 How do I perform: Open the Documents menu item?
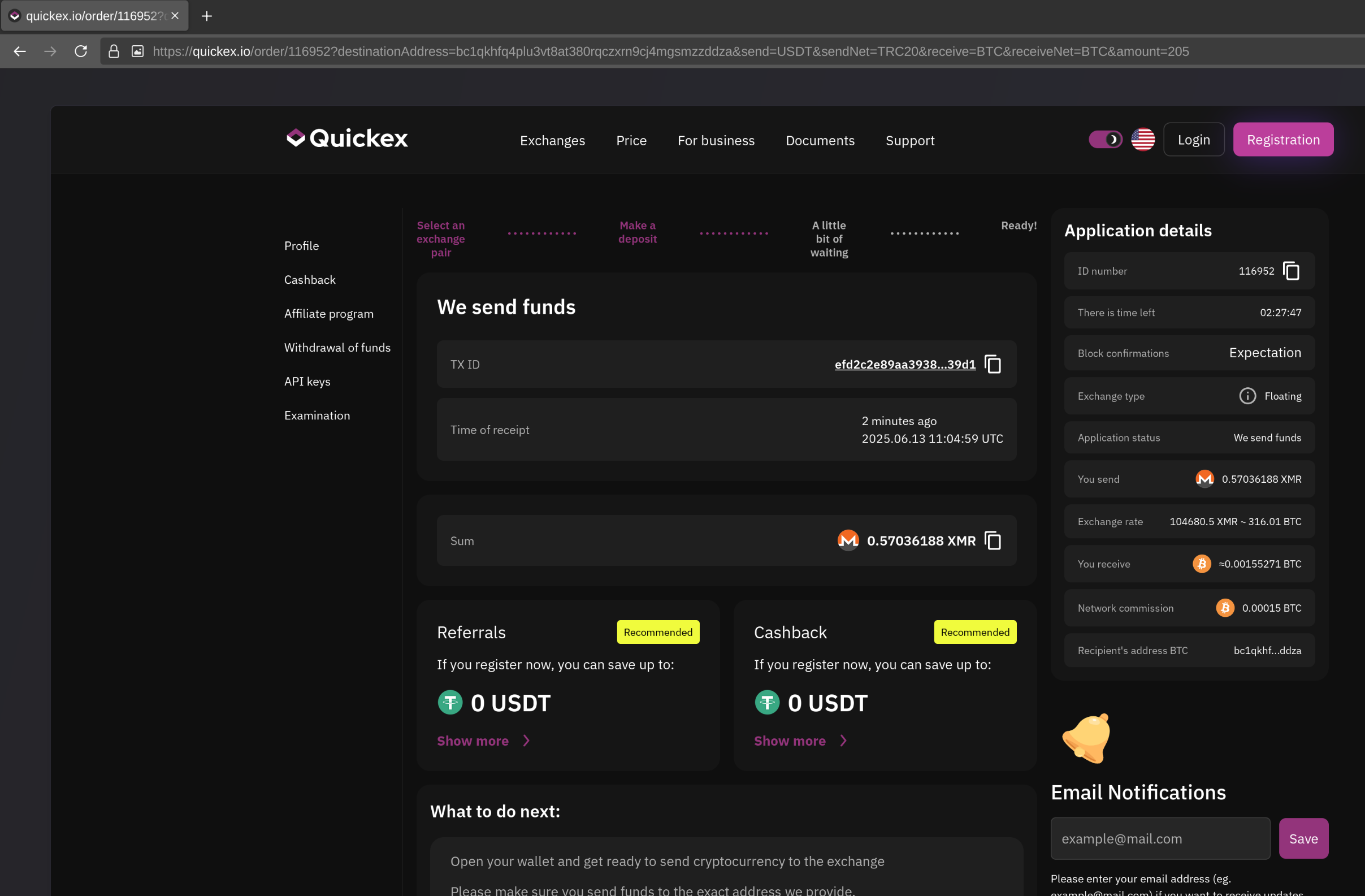pyautogui.click(x=820, y=141)
